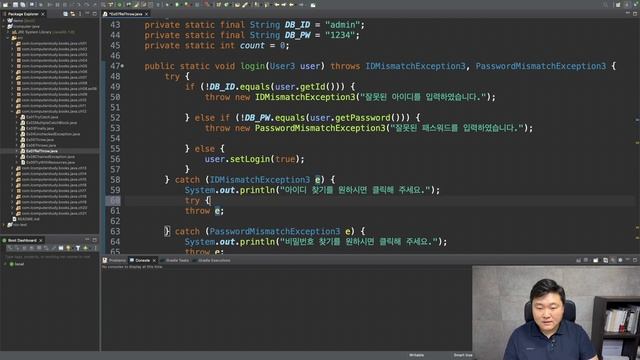Close the Ex07ReThrow.java editor tab
Screen dimensions: 640x360
[147, 14]
